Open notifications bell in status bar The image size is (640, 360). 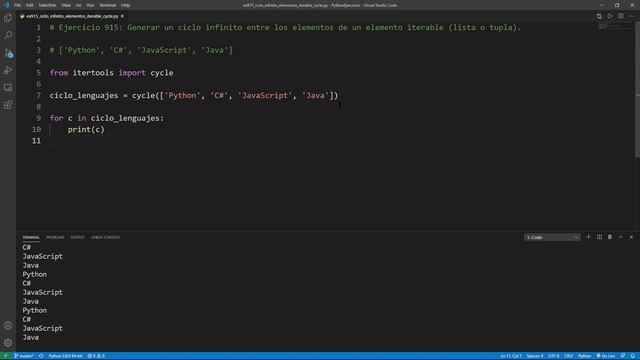pyautogui.click(x=633, y=356)
